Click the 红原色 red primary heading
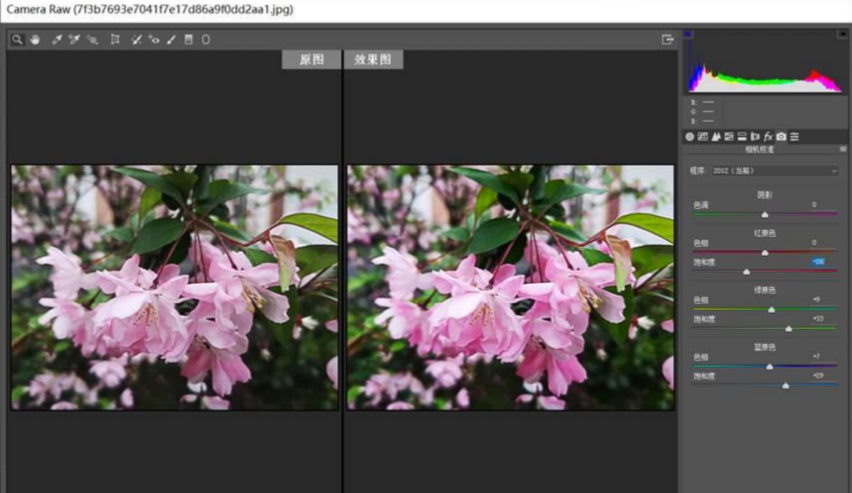The width and height of the screenshot is (852, 493). [765, 233]
